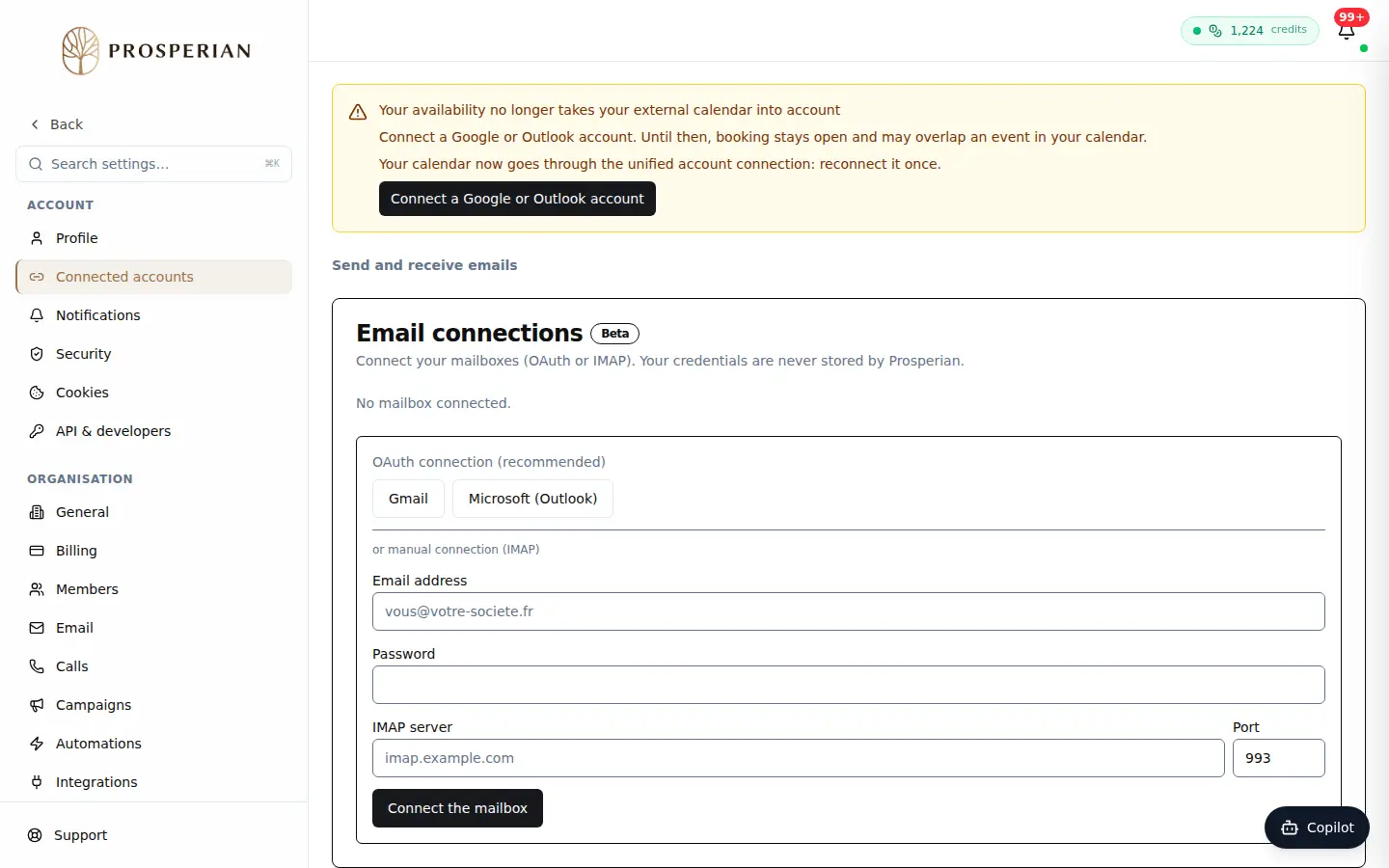Focus the Search settings field
This screenshot has width=1389, height=868.
154,164
